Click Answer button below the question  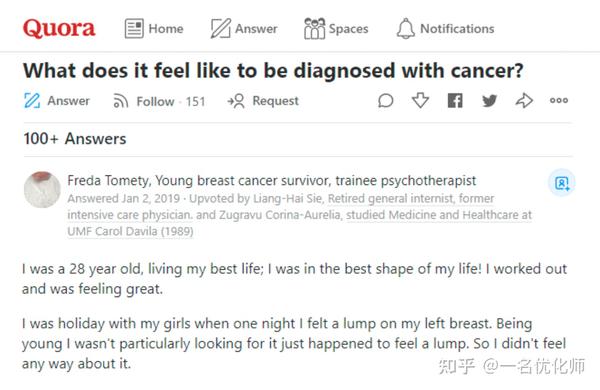(x=56, y=101)
